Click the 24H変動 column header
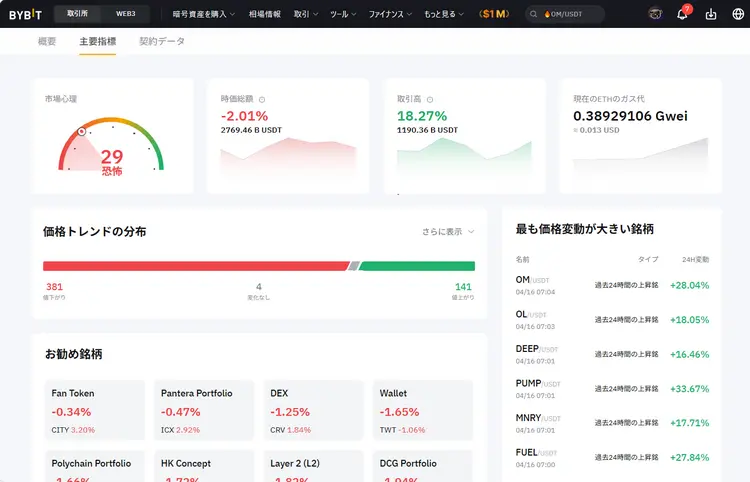 coord(695,260)
